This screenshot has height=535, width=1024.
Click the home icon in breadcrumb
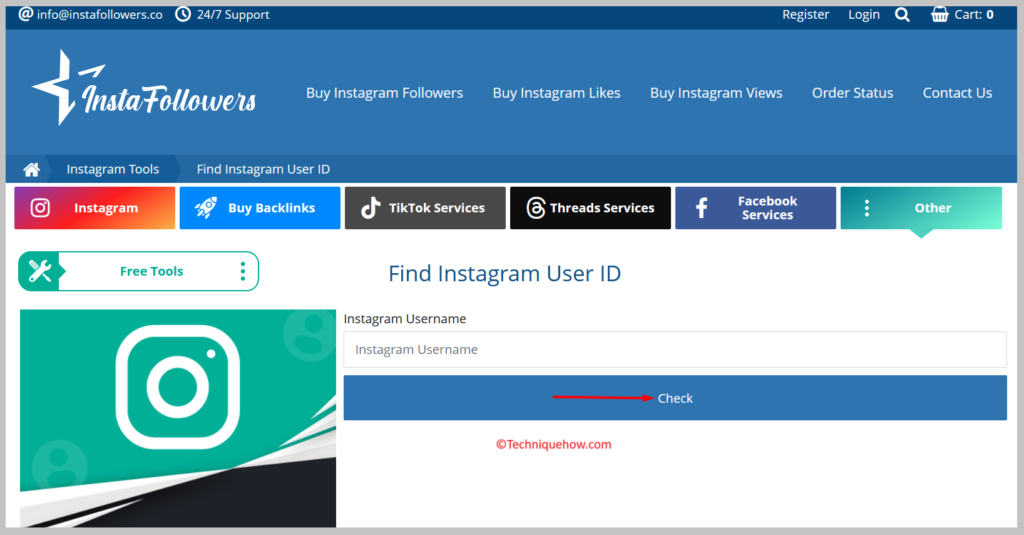(31, 170)
